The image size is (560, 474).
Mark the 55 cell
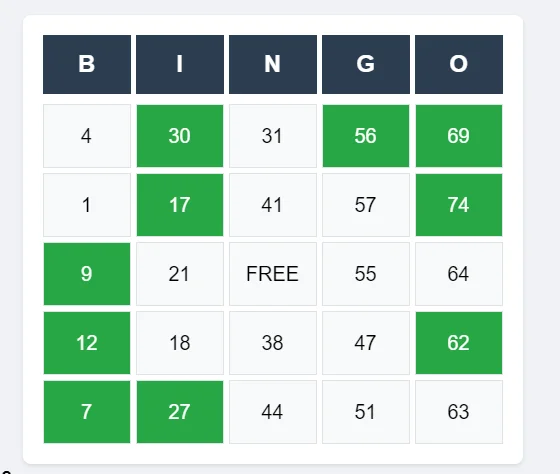[366, 274]
